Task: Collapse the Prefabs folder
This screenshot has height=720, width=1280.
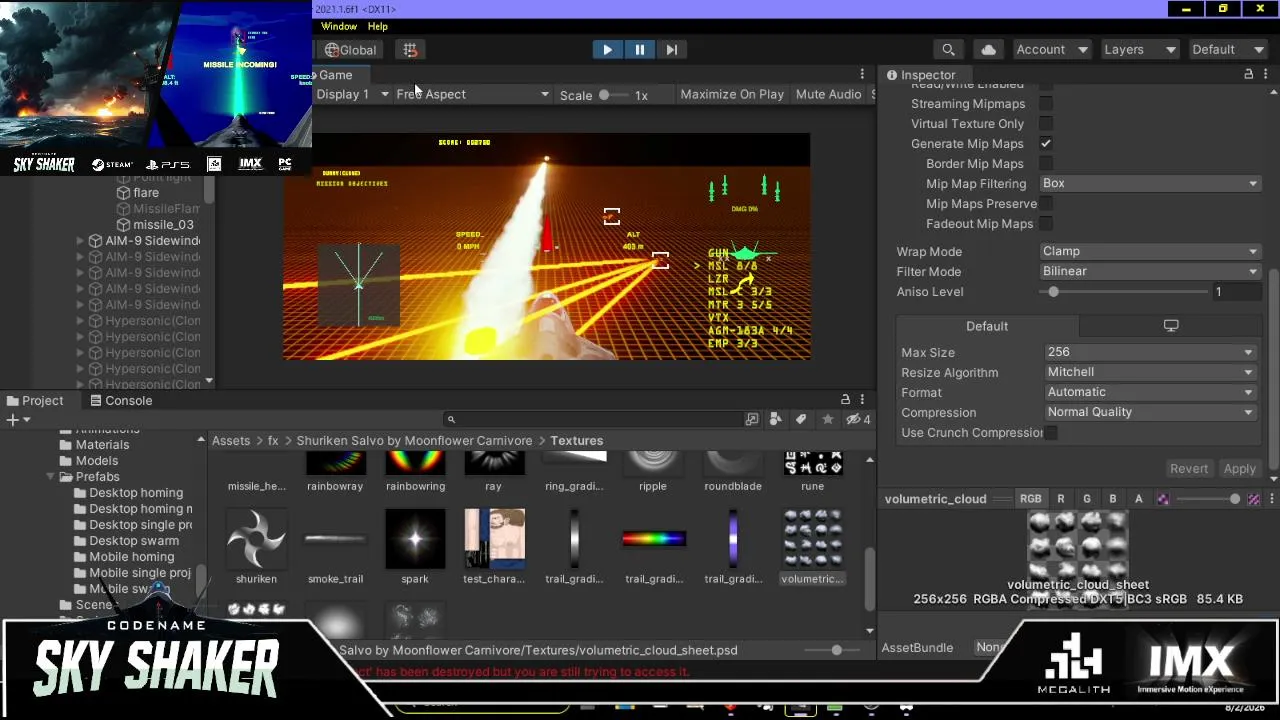Action: (x=51, y=477)
